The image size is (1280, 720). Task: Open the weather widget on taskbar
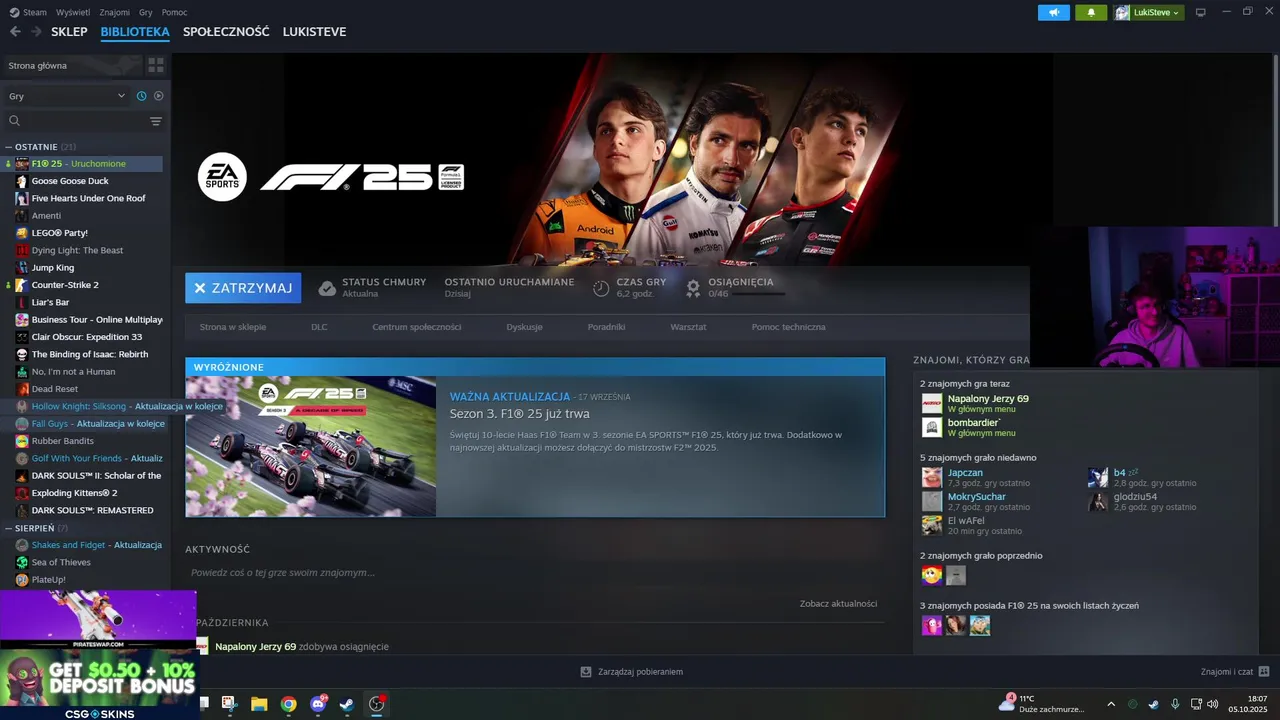point(1042,704)
